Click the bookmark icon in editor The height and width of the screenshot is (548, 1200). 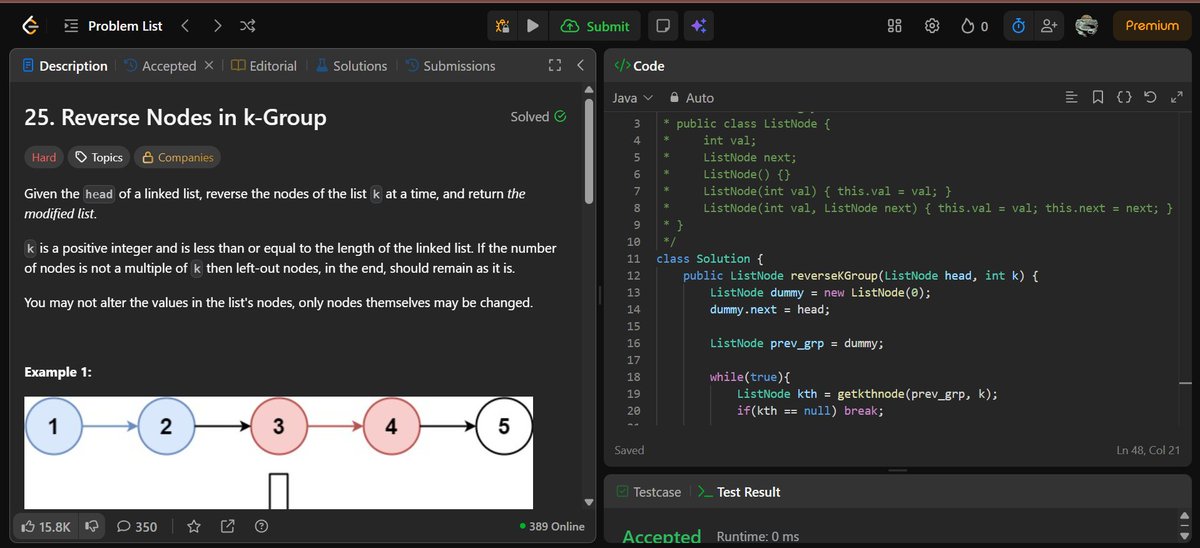1098,98
